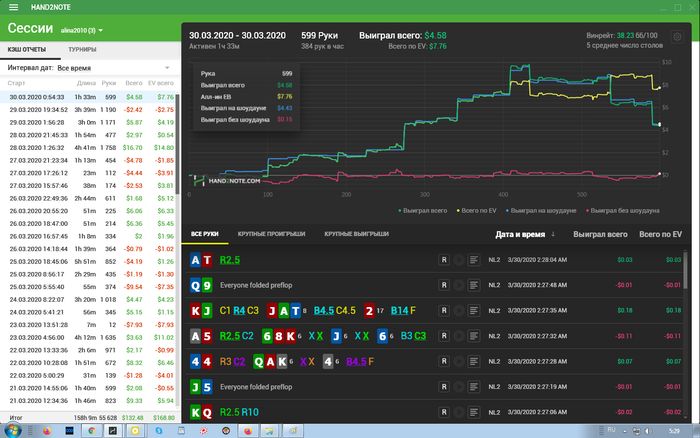Open hand history text for A 5 hand

coord(474,336)
